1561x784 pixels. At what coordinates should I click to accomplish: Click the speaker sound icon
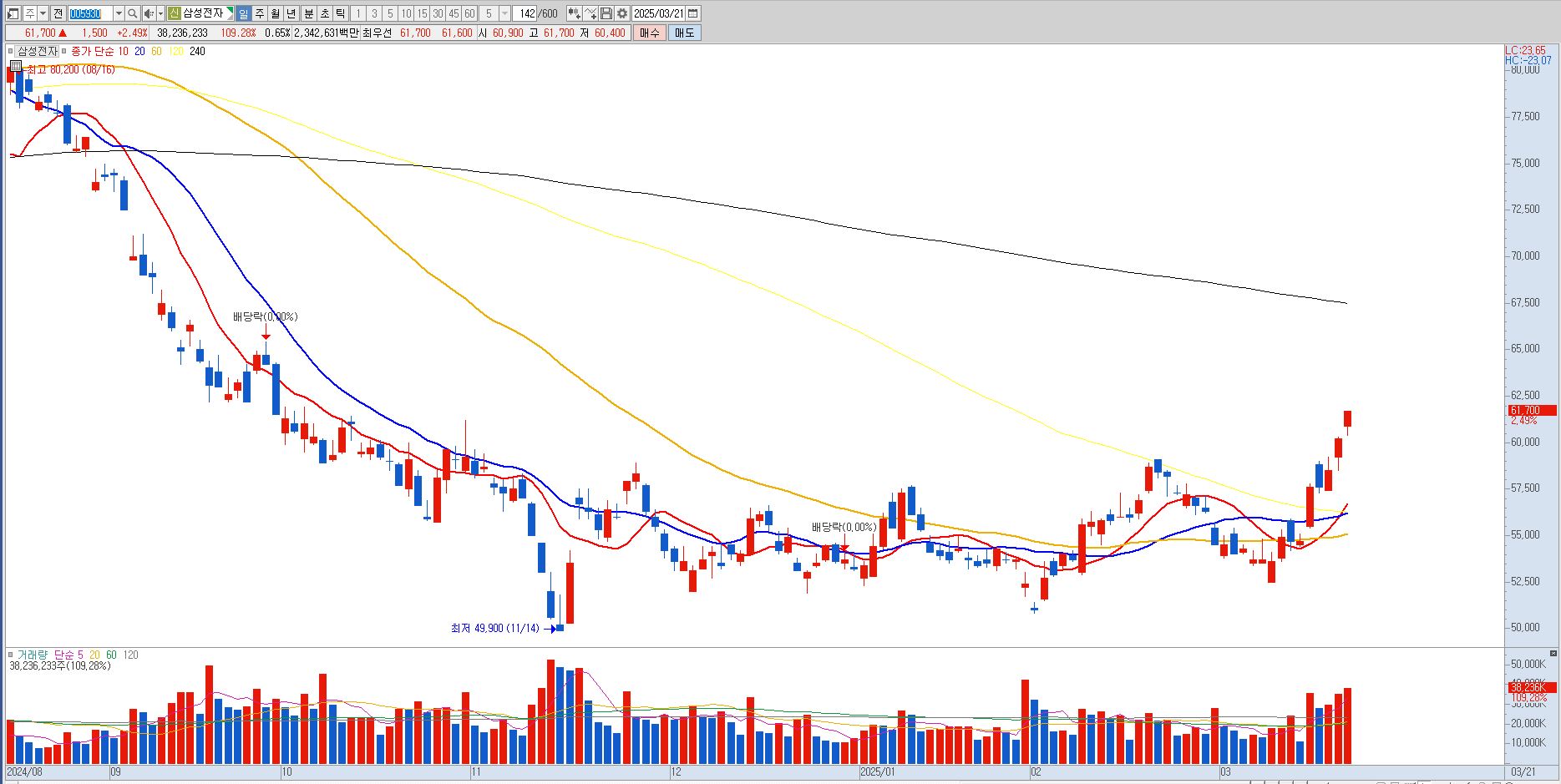[149, 13]
